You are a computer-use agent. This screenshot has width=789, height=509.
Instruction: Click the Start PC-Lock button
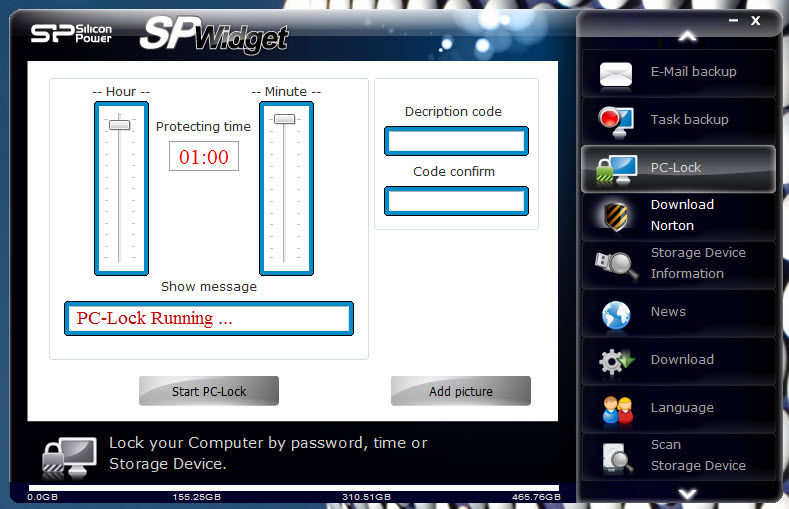pos(209,391)
